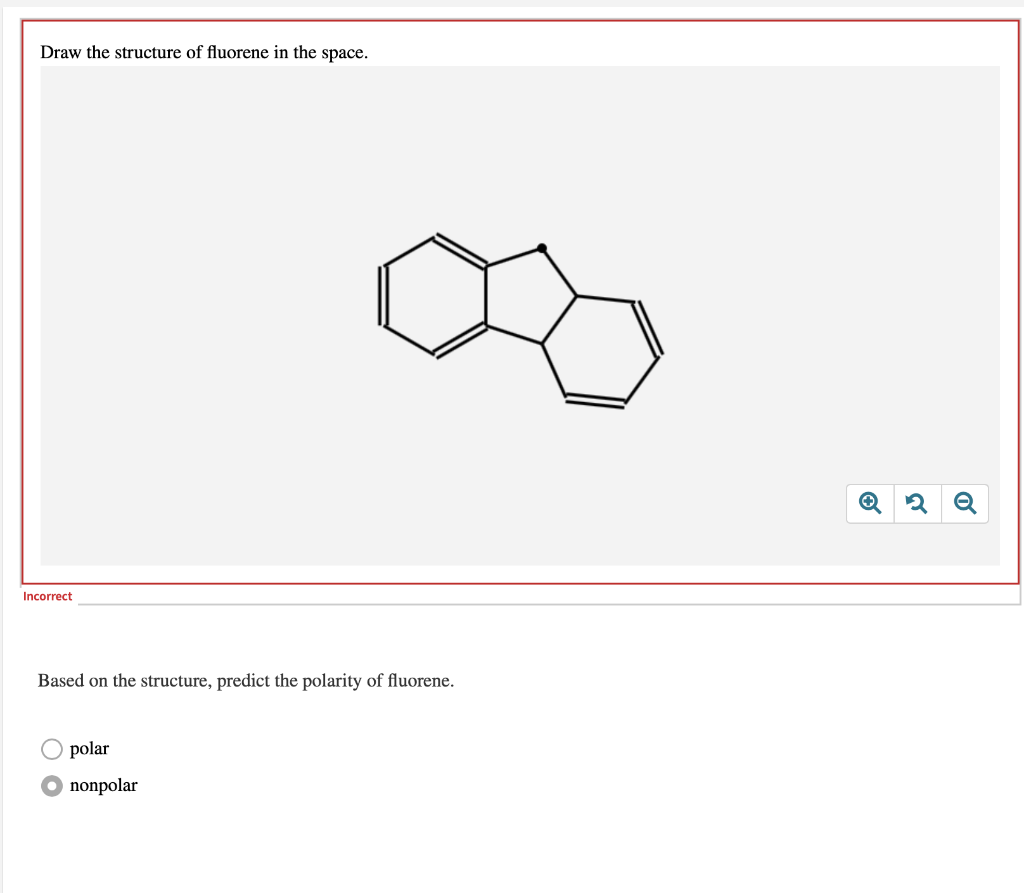Click the currently filled nonpolar option

coord(51,786)
